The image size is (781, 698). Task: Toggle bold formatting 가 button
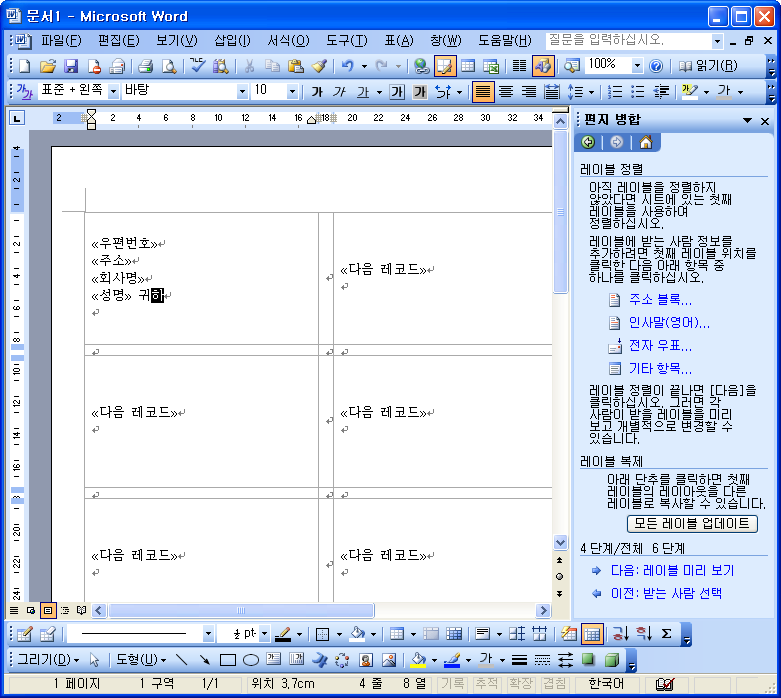point(317,92)
